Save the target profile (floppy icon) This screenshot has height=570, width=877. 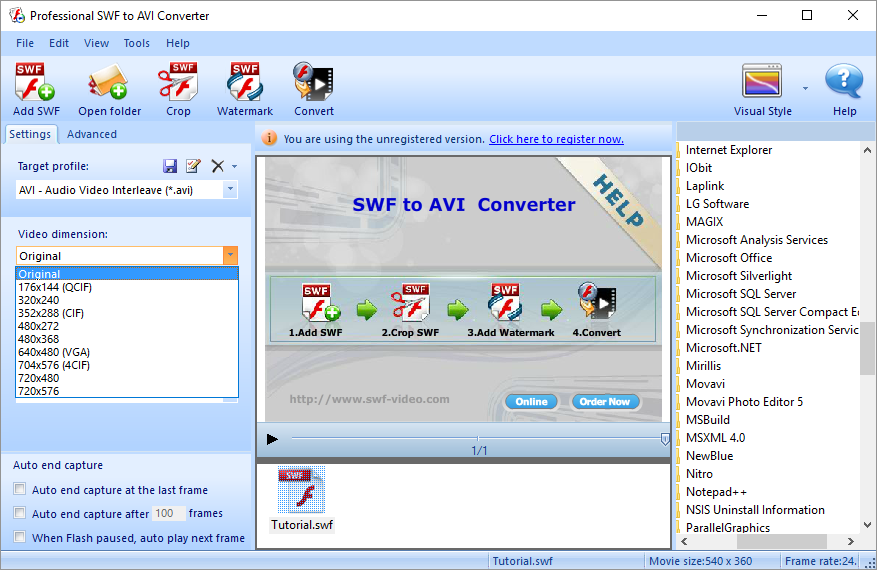pos(170,166)
